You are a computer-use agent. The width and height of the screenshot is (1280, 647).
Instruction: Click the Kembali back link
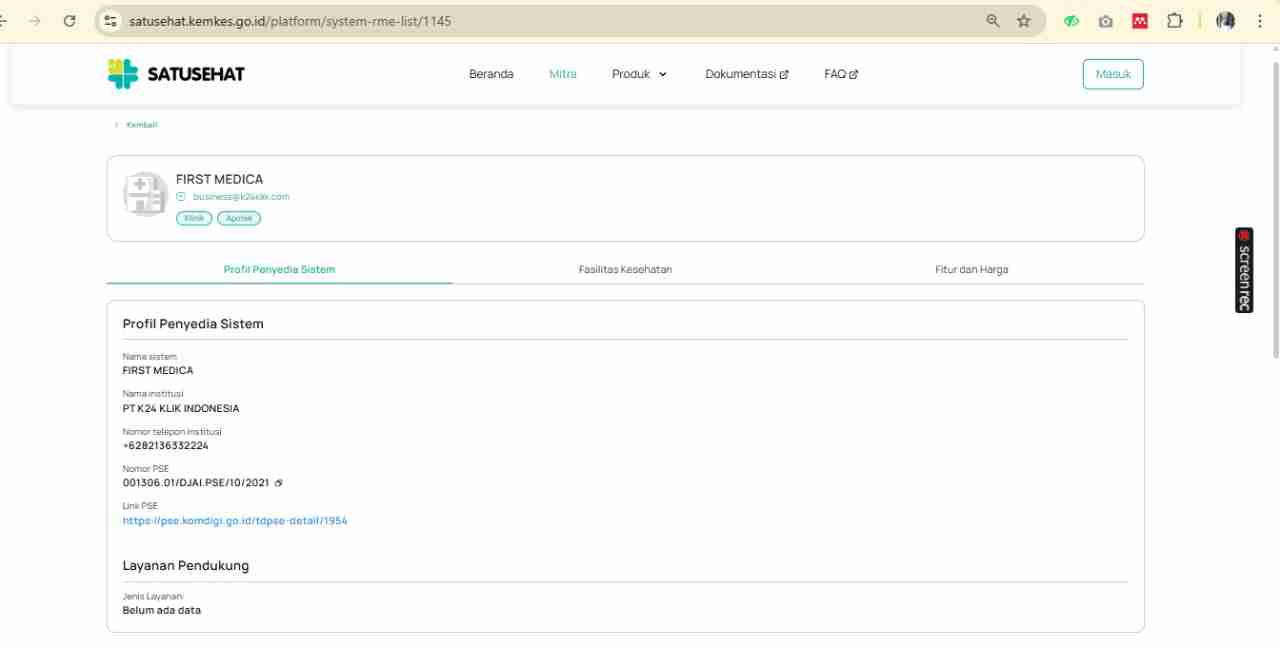click(140, 125)
